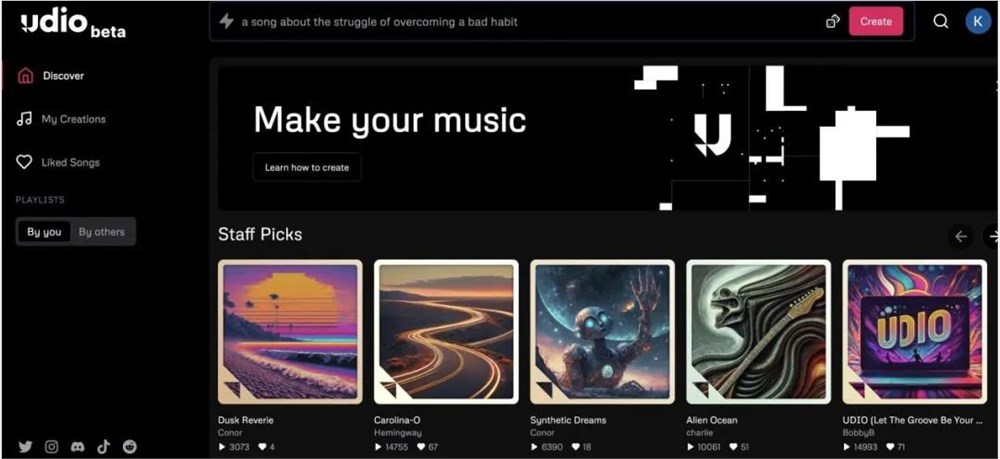
Task: Open the Discover menu item
Action: click(64, 76)
